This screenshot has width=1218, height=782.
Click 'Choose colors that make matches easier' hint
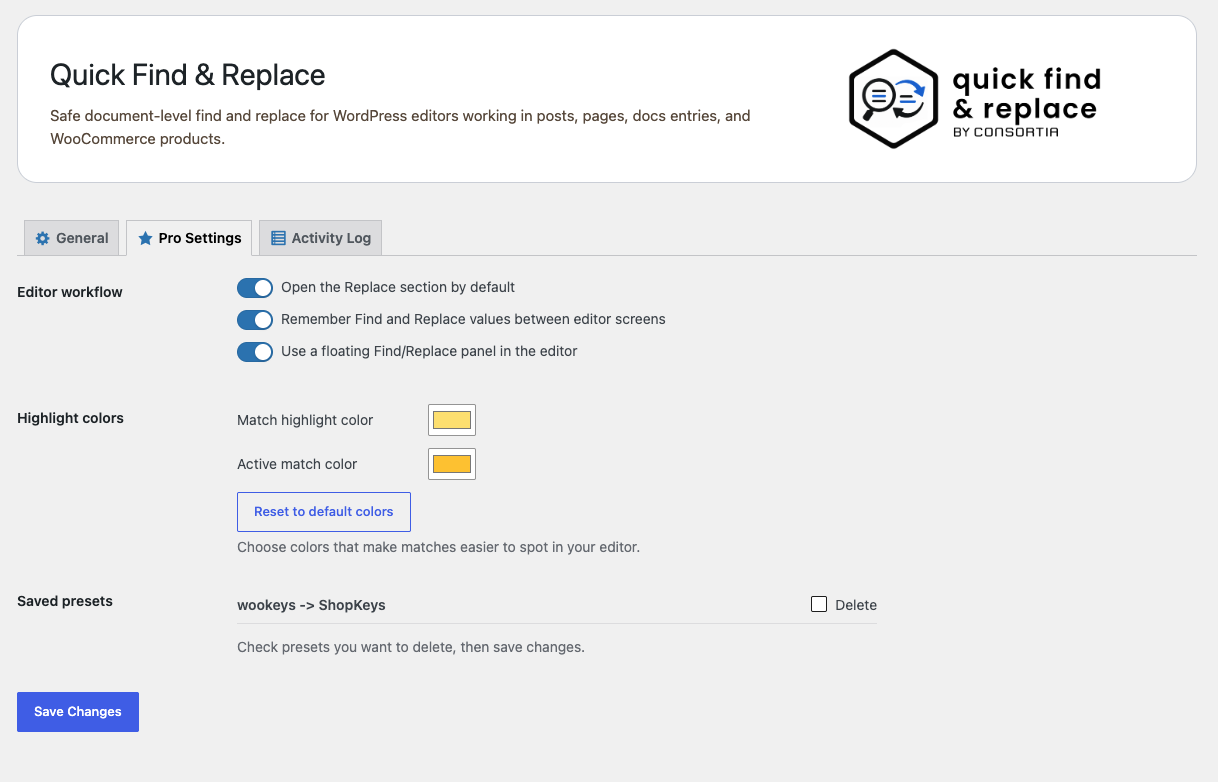pos(438,547)
